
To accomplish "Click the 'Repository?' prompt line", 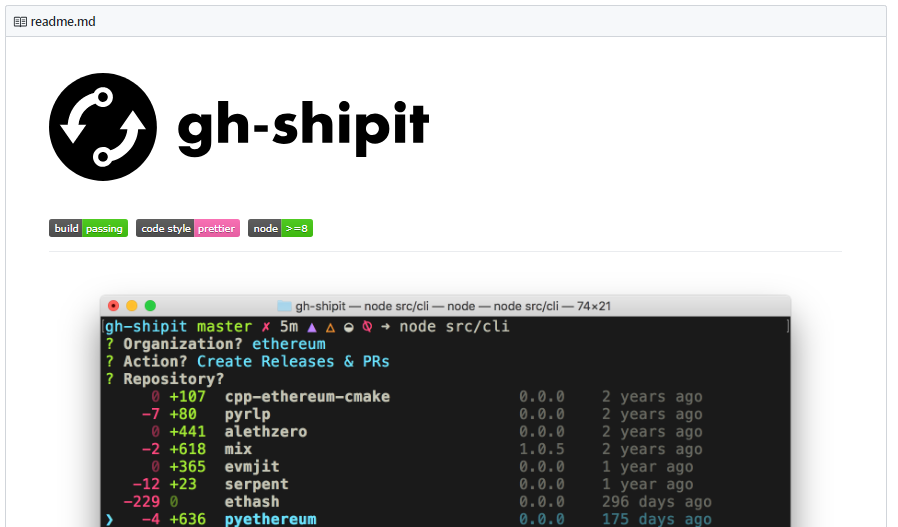I will pyautogui.click(x=165, y=379).
